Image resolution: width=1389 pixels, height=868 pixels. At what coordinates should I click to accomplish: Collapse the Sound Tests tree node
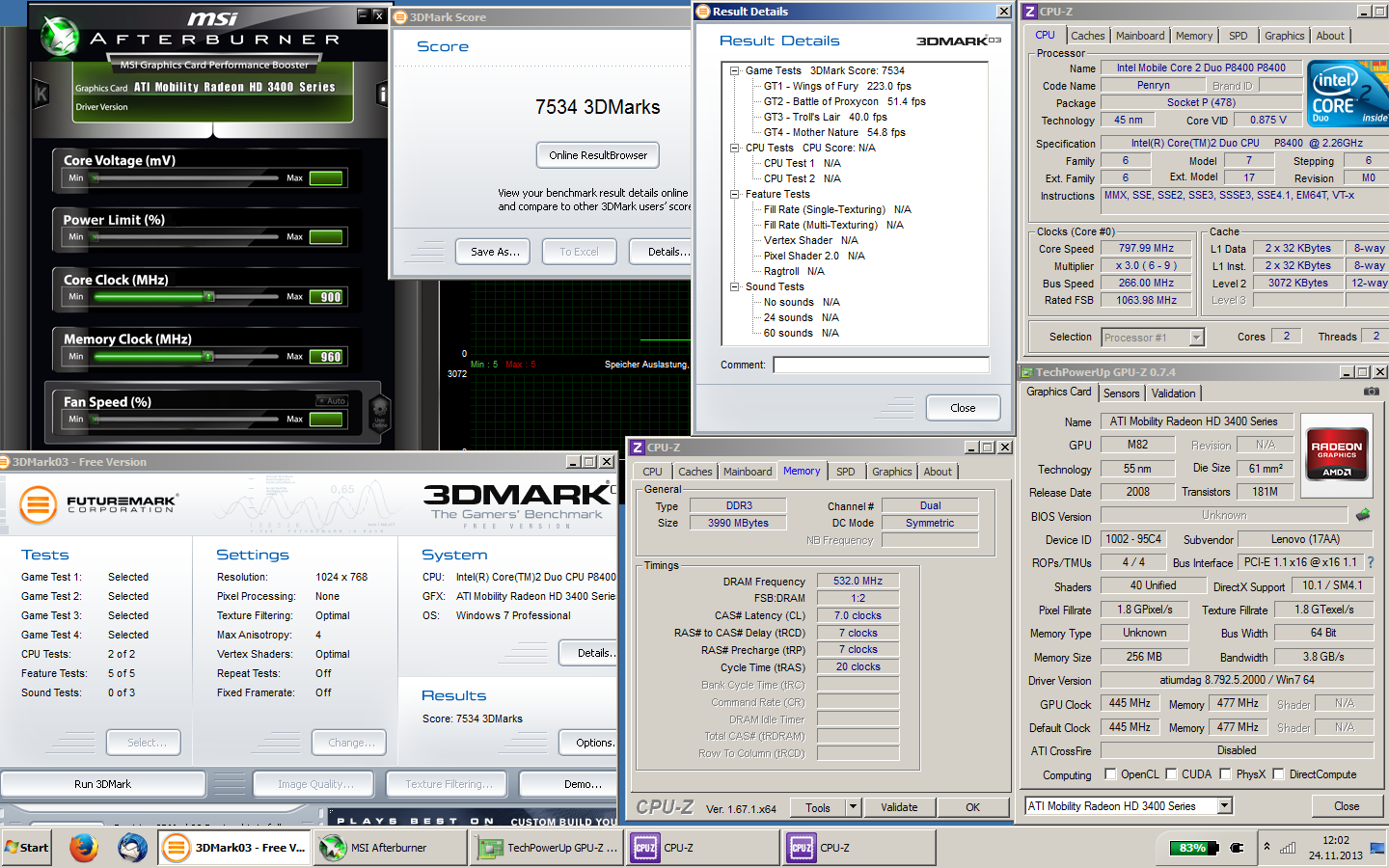735,286
